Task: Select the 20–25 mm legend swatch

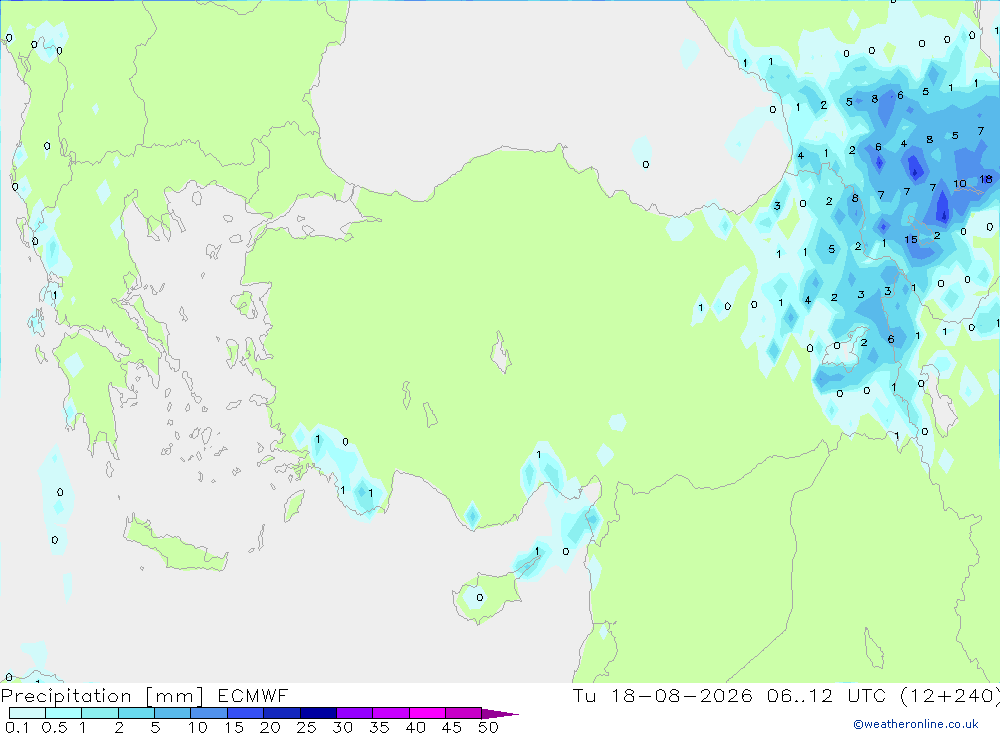Action: (282, 713)
